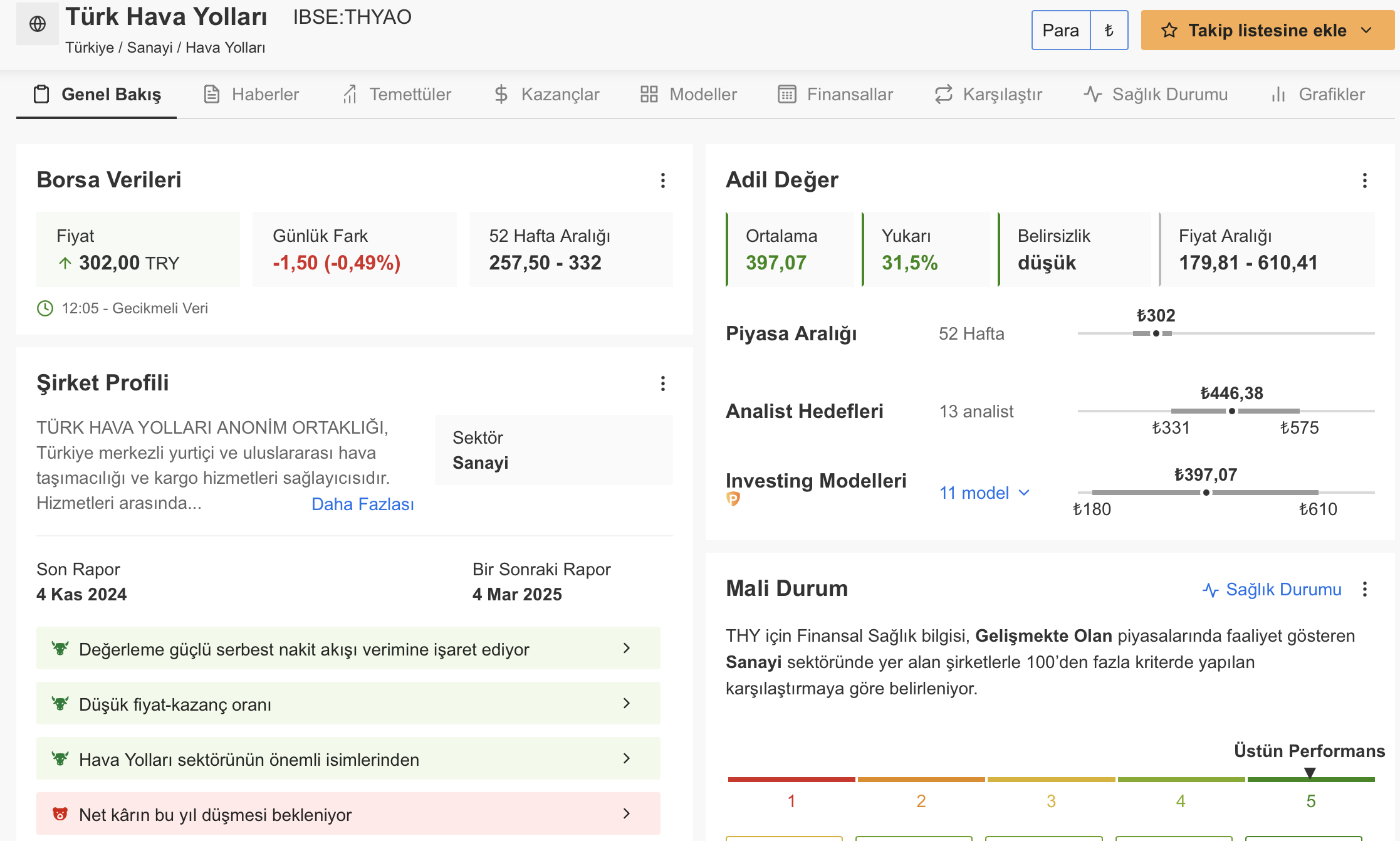
Task: Switch to the Temettüler tab
Action: coord(397,94)
